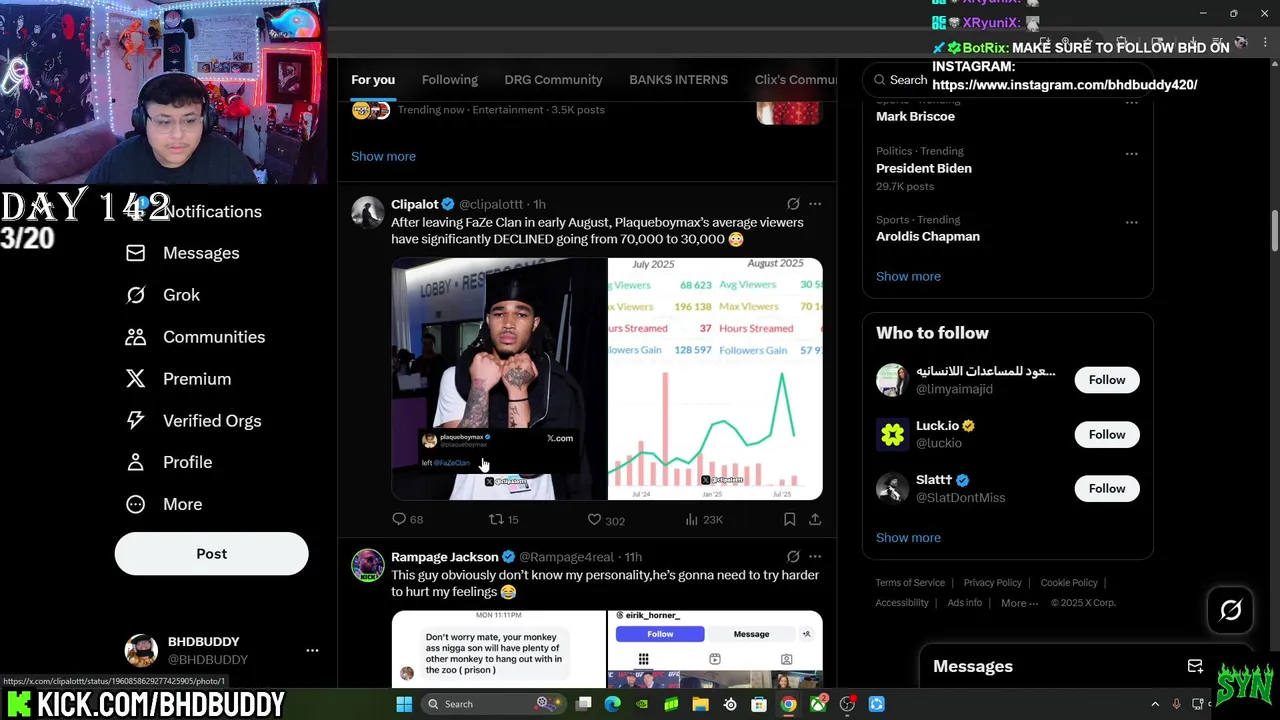Viewport: 1280px width, 720px height.
Task: Open the Privacy Policy link
Action: [x=992, y=583]
